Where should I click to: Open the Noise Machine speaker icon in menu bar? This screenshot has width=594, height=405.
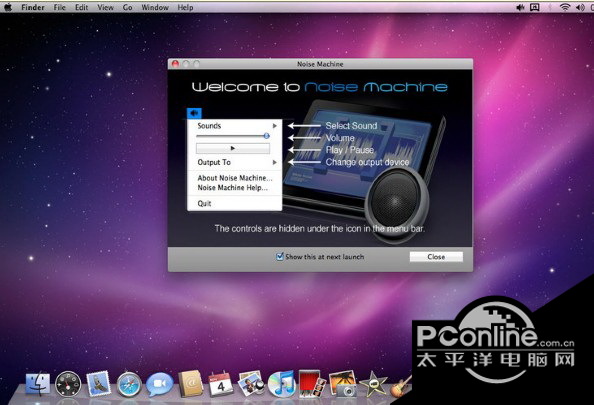[520, 7]
